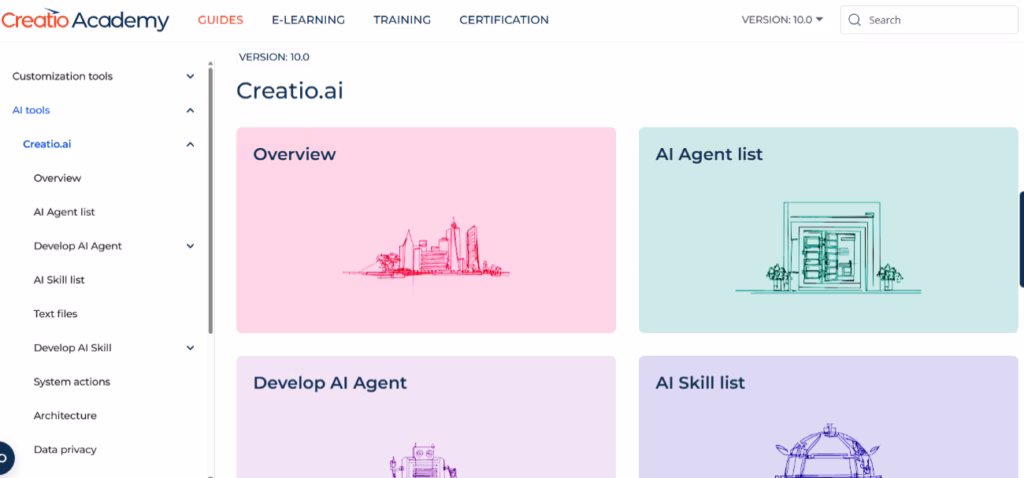The image size is (1024, 478).
Task: Open AI Agent list sidebar item
Action: [65, 212]
